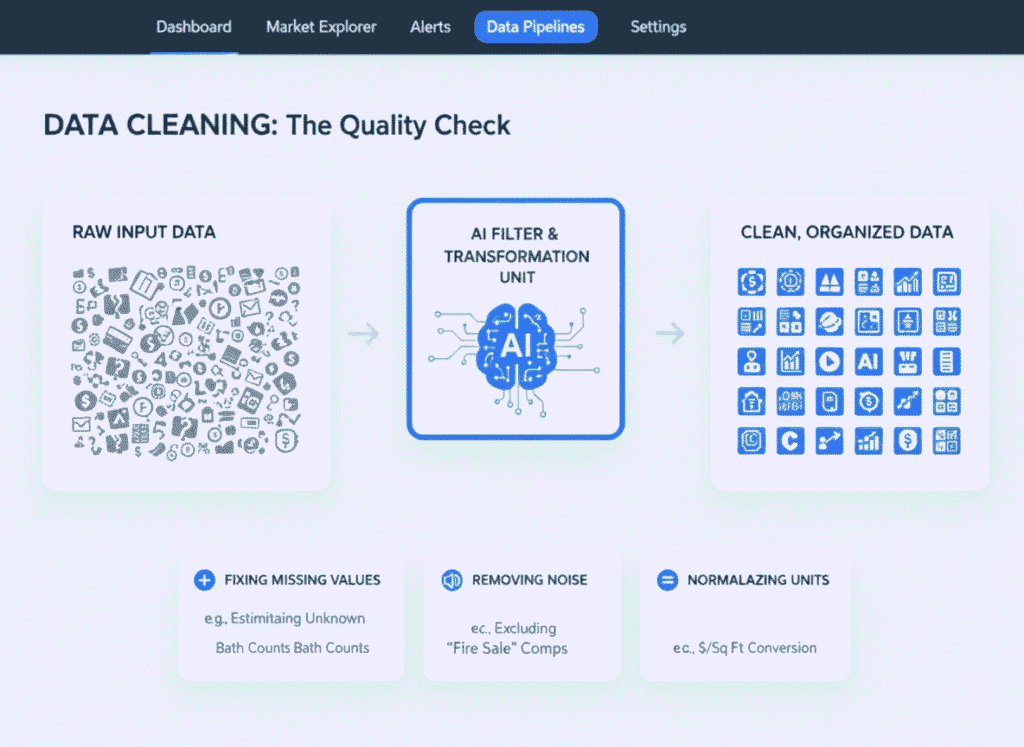The image size is (1024, 747).
Task: Click the robot figure icon in clean data grid
Action: click(x=751, y=361)
